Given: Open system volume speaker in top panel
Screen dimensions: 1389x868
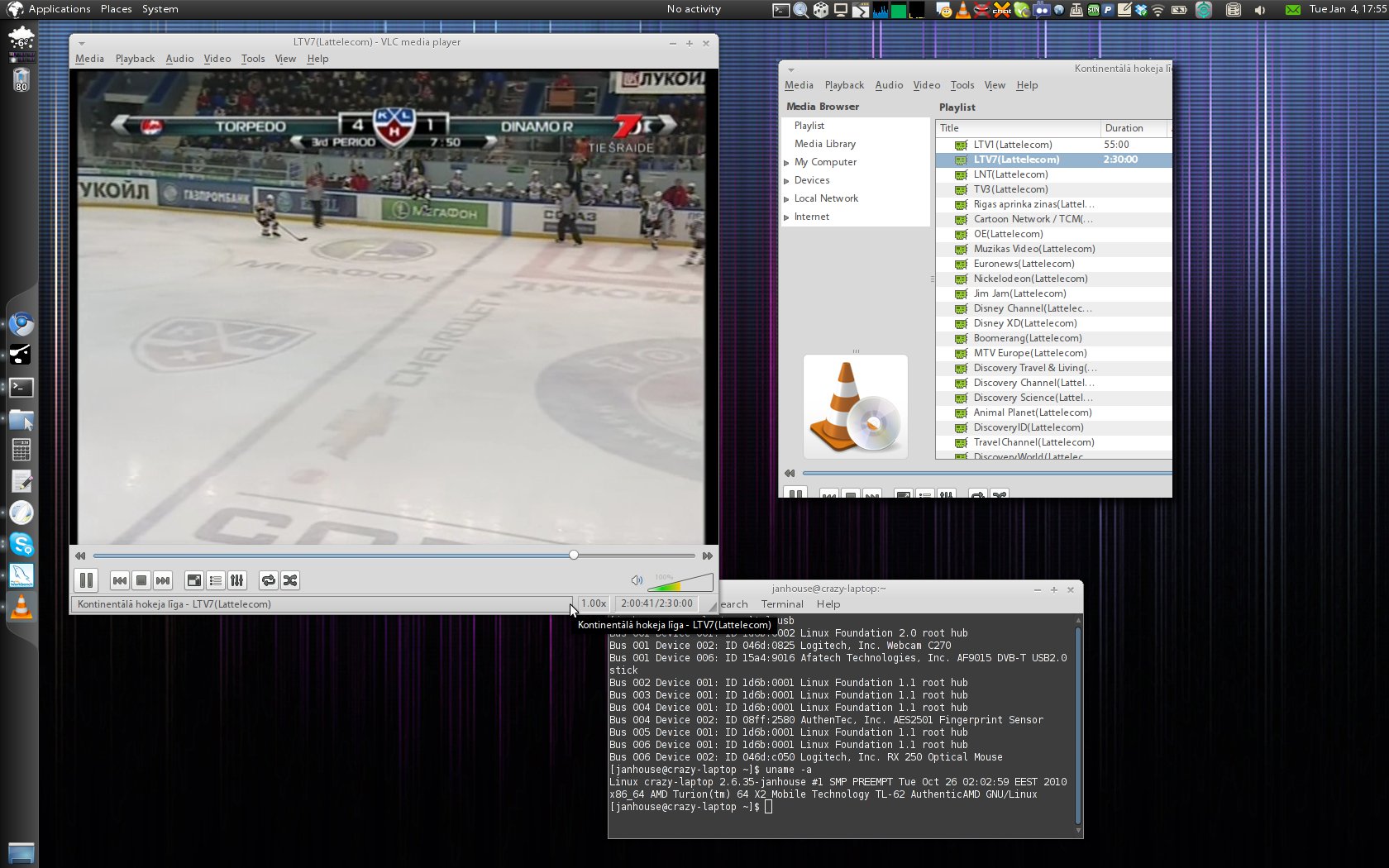Looking at the screenshot, I should [1260, 10].
